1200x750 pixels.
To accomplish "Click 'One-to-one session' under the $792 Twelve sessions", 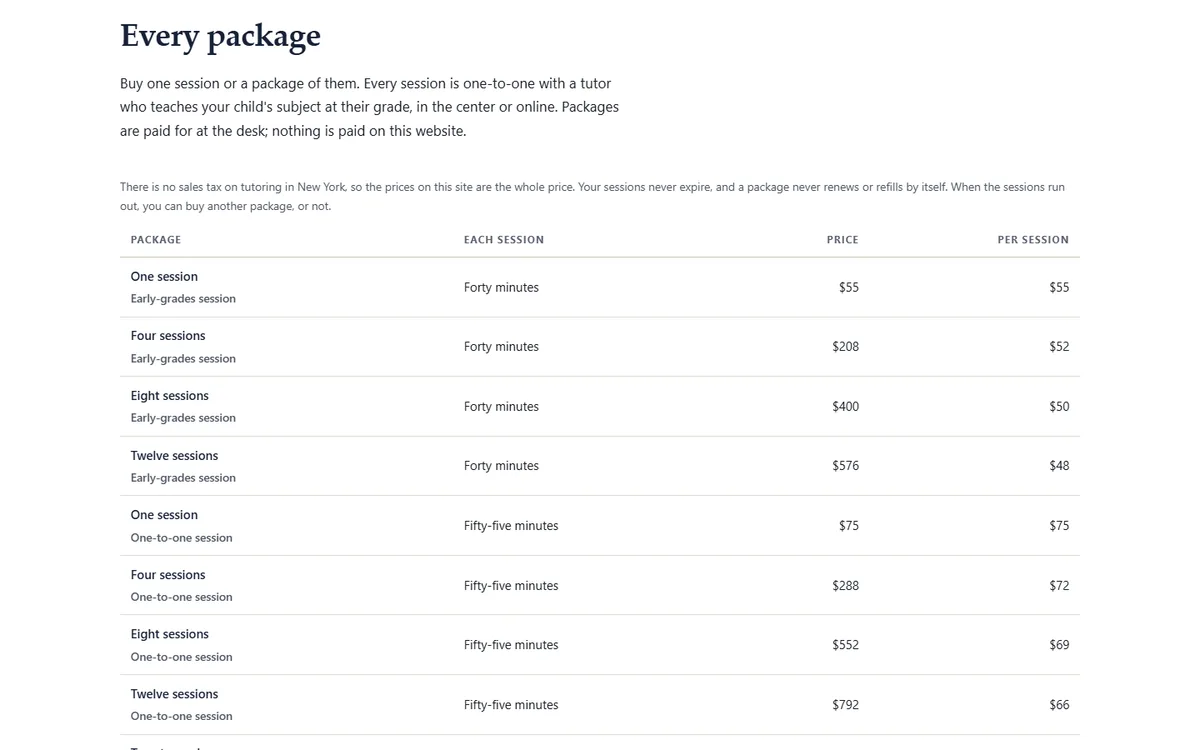I will (181, 716).
